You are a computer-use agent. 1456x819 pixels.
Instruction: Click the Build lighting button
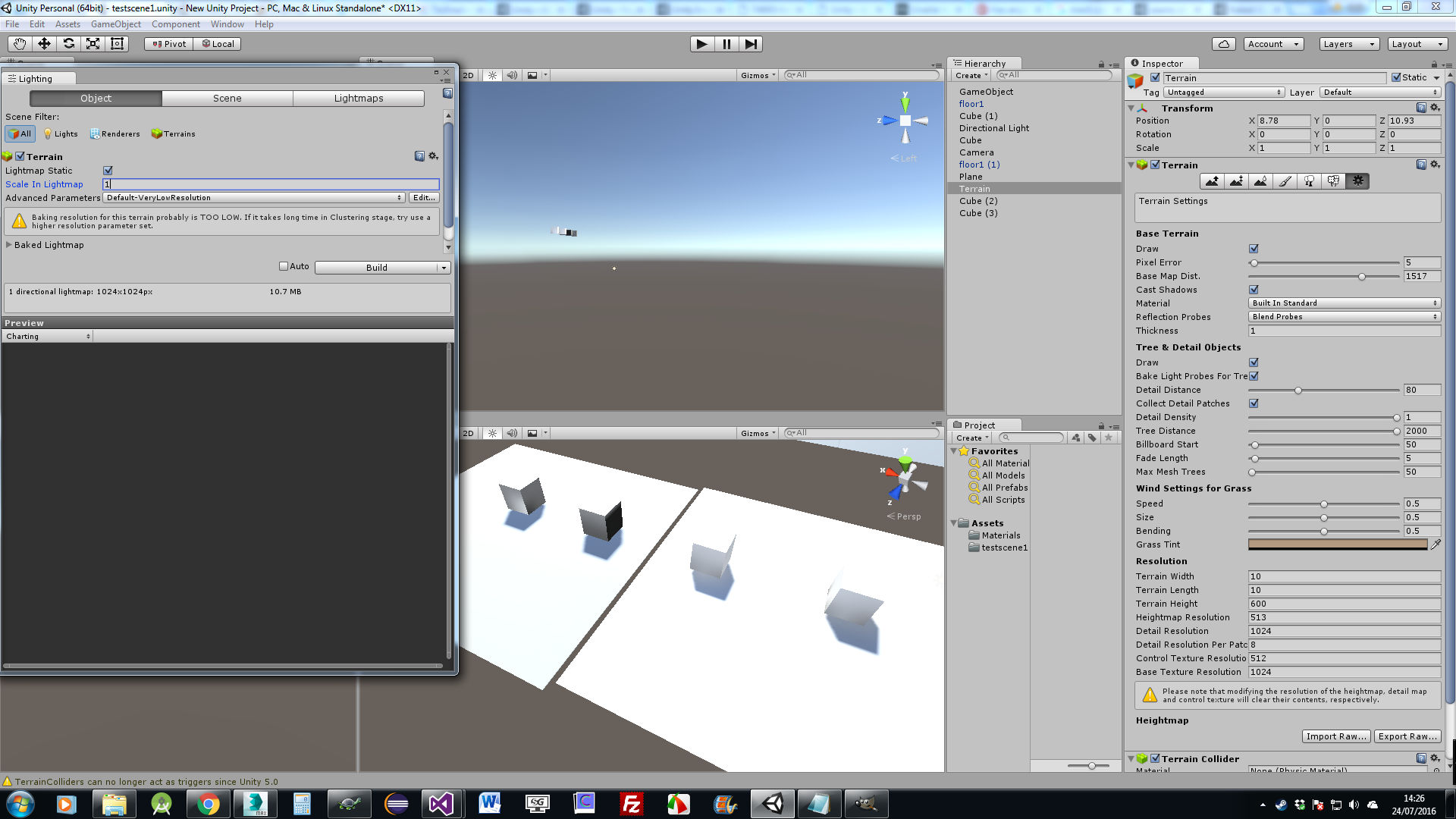click(x=376, y=268)
